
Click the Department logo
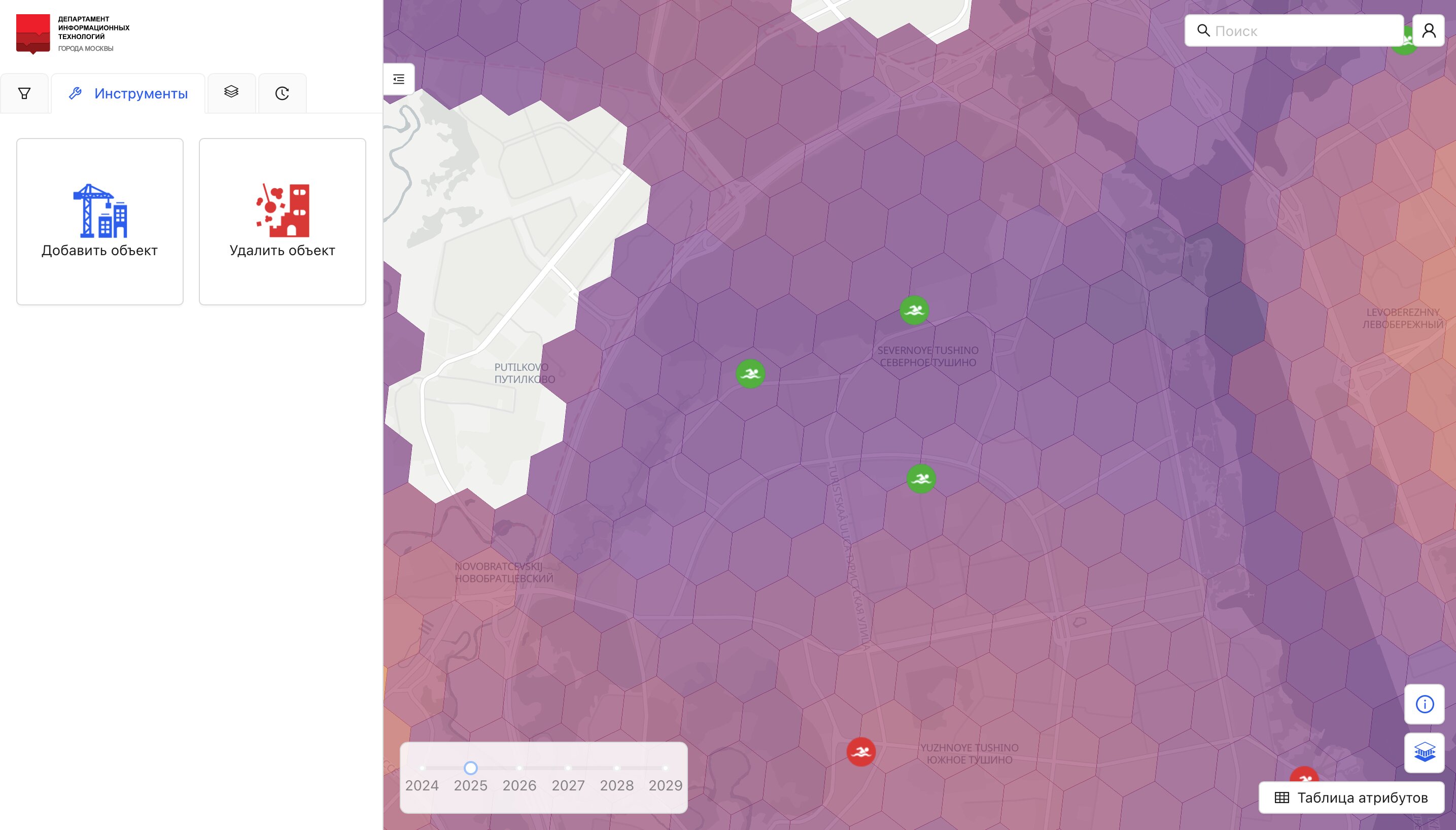(33, 33)
